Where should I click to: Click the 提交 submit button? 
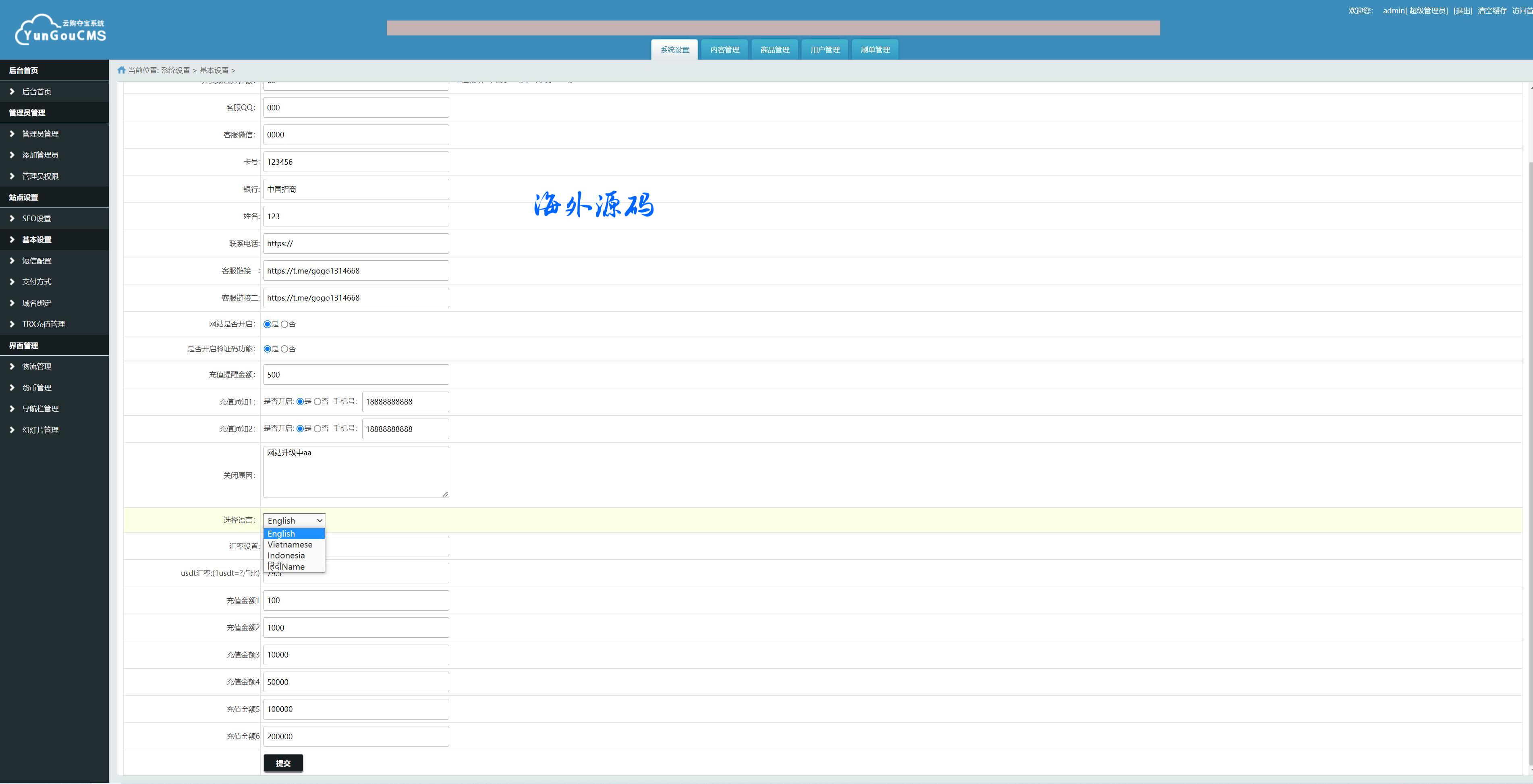(x=283, y=763)
